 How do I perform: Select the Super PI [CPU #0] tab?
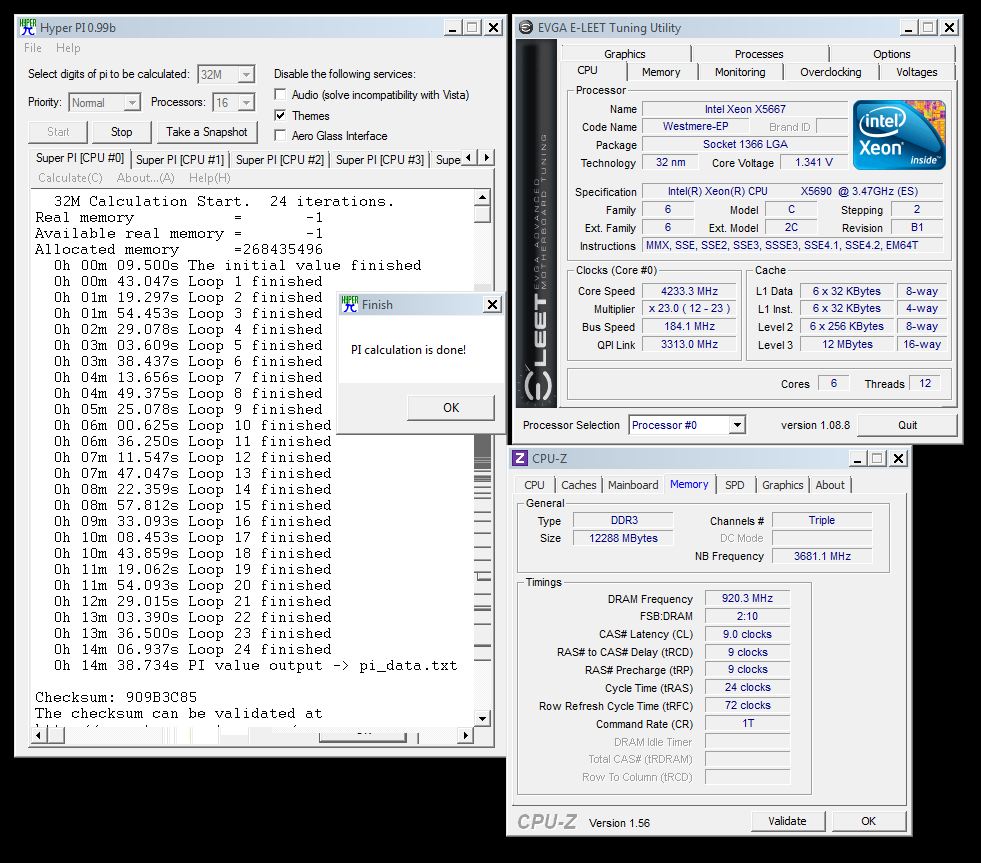click(x=79, y=158)
